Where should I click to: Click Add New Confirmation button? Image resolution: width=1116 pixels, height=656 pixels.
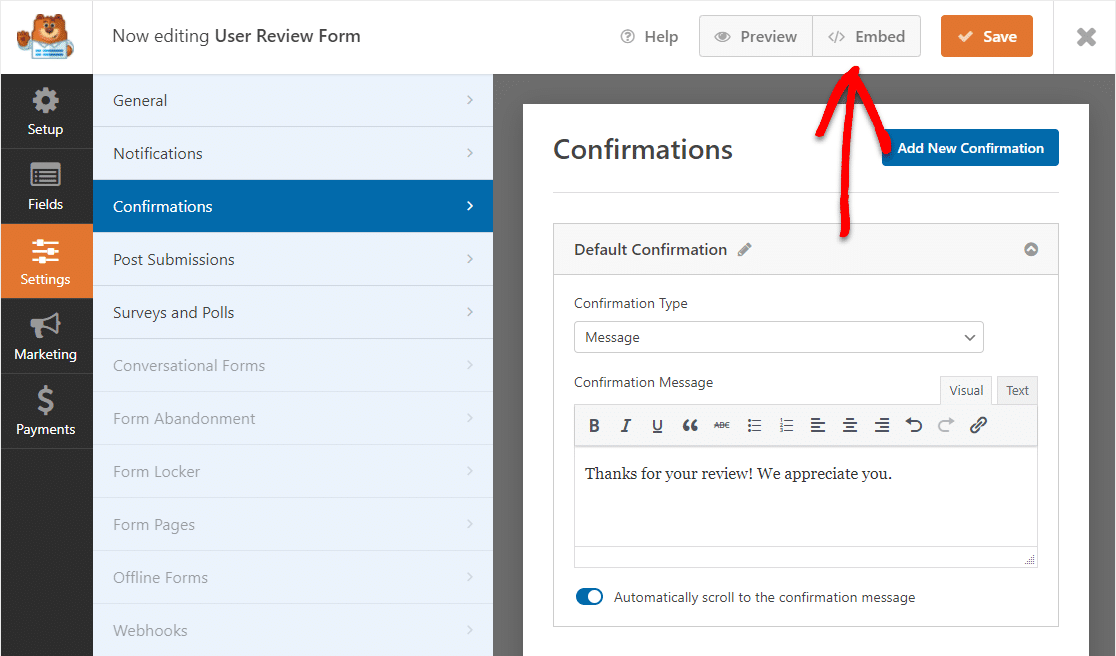(970, 148)
